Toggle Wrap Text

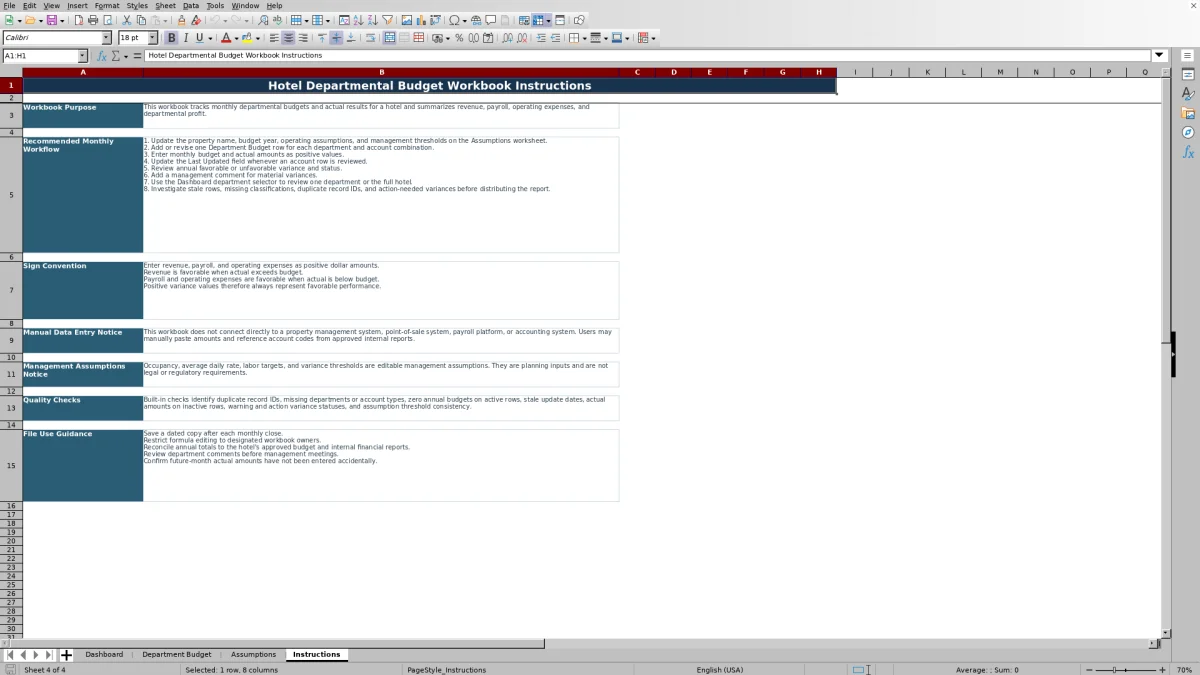tap(371, 38)
